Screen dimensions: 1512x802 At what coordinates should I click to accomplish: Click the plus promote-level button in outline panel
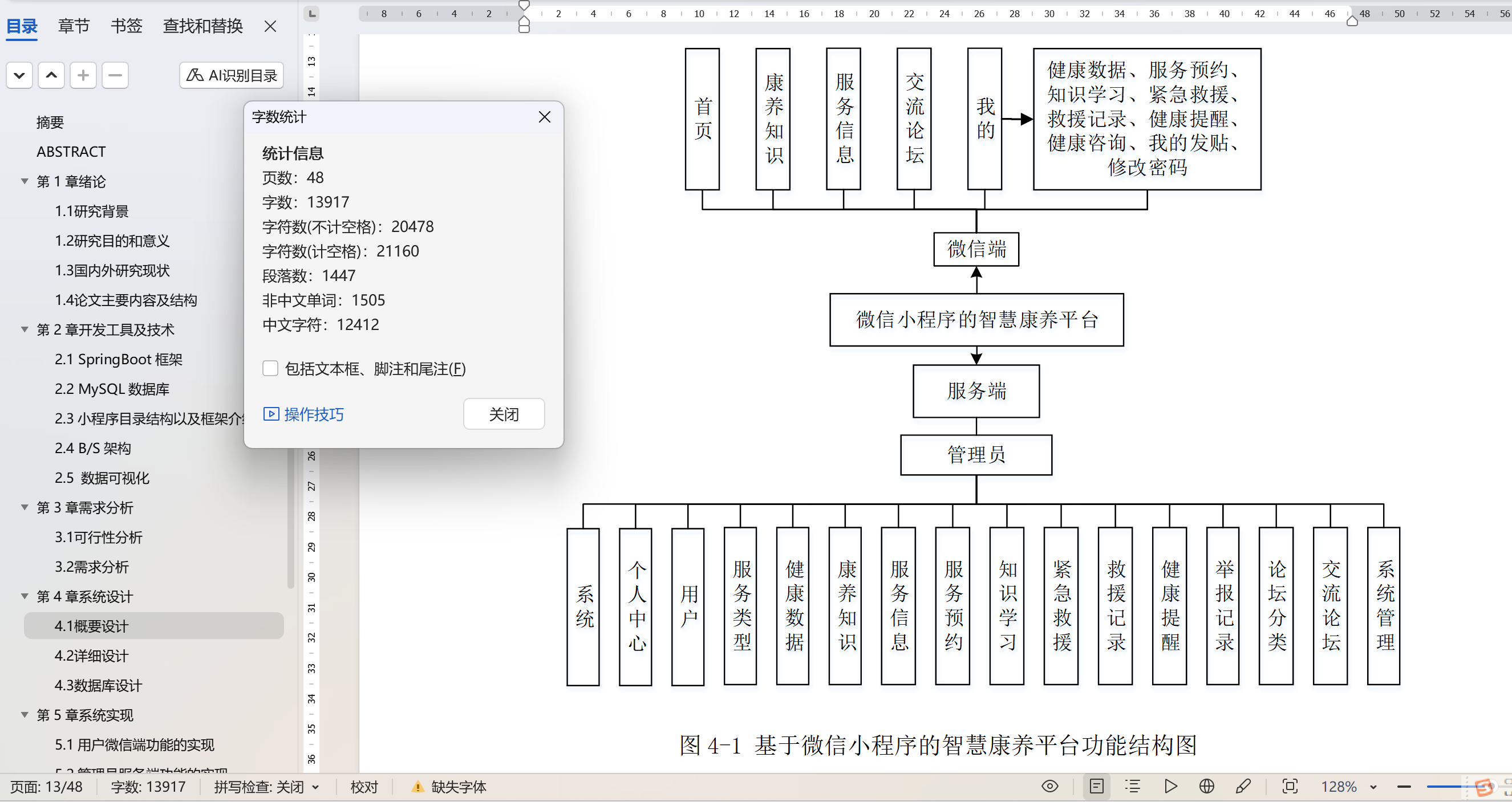coord(83,75)
